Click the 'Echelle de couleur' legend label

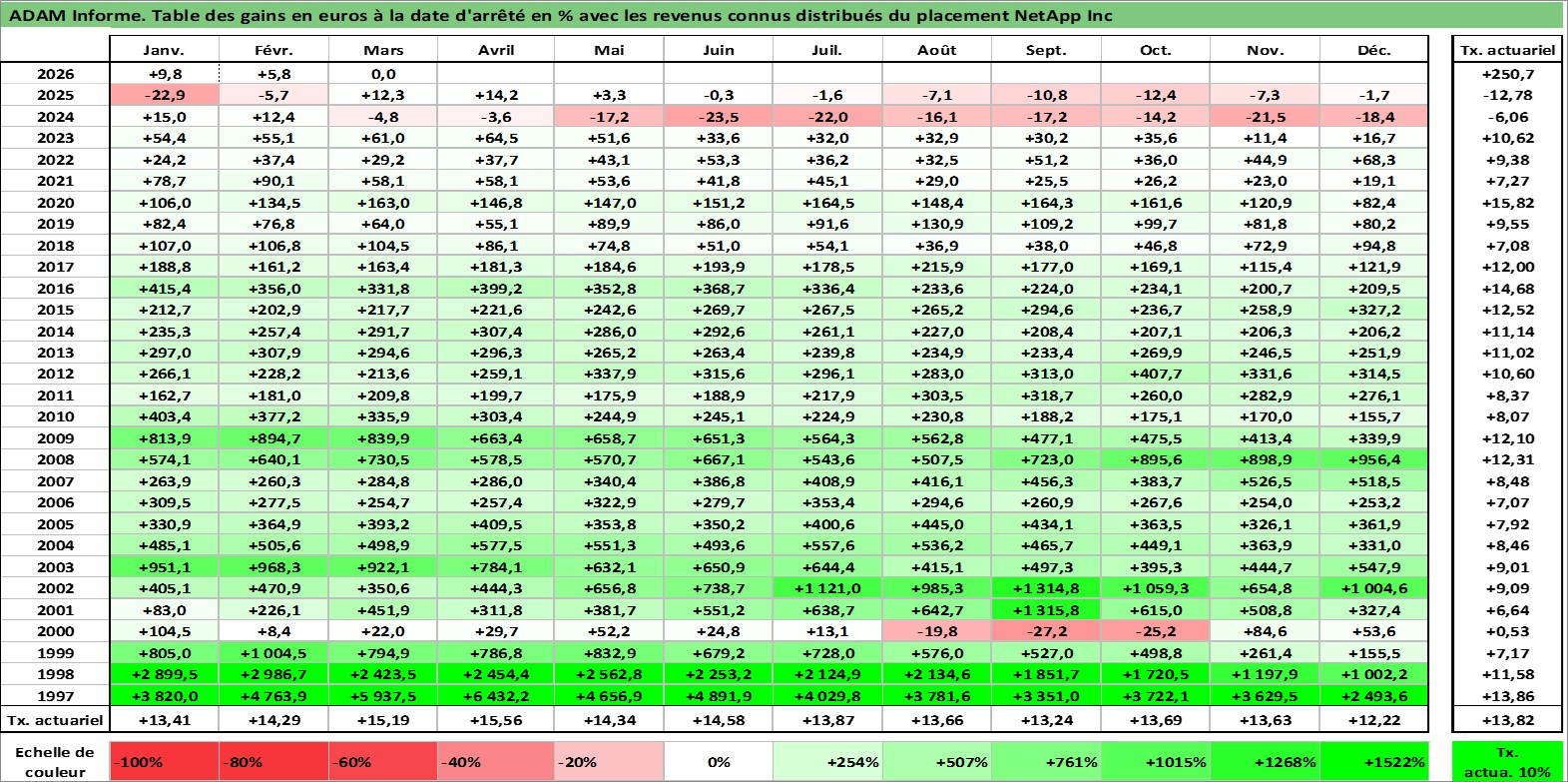(55, 762)
